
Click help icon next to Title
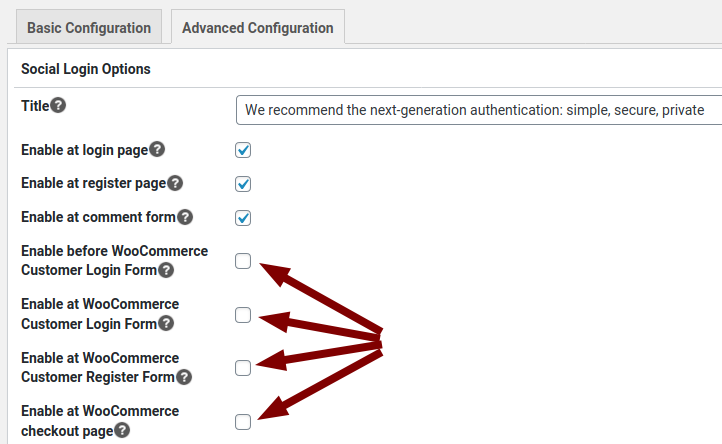click(x=58, y=105)
